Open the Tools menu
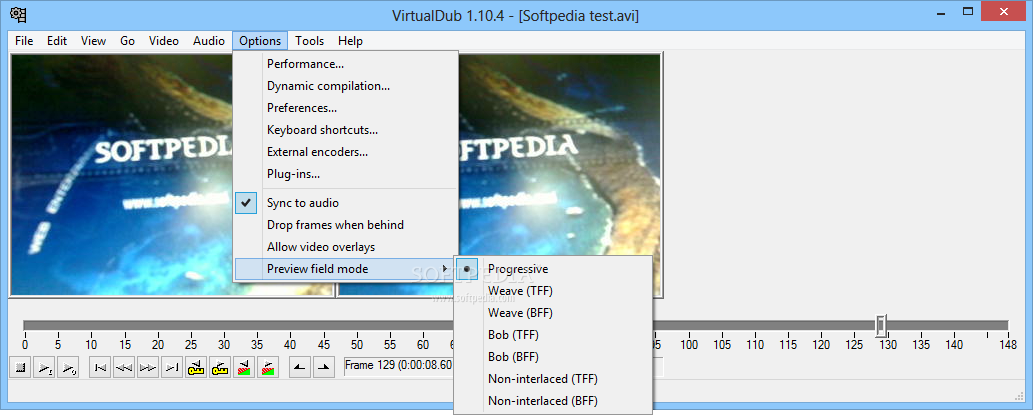 pyautogui.click(x=310, y=41)
